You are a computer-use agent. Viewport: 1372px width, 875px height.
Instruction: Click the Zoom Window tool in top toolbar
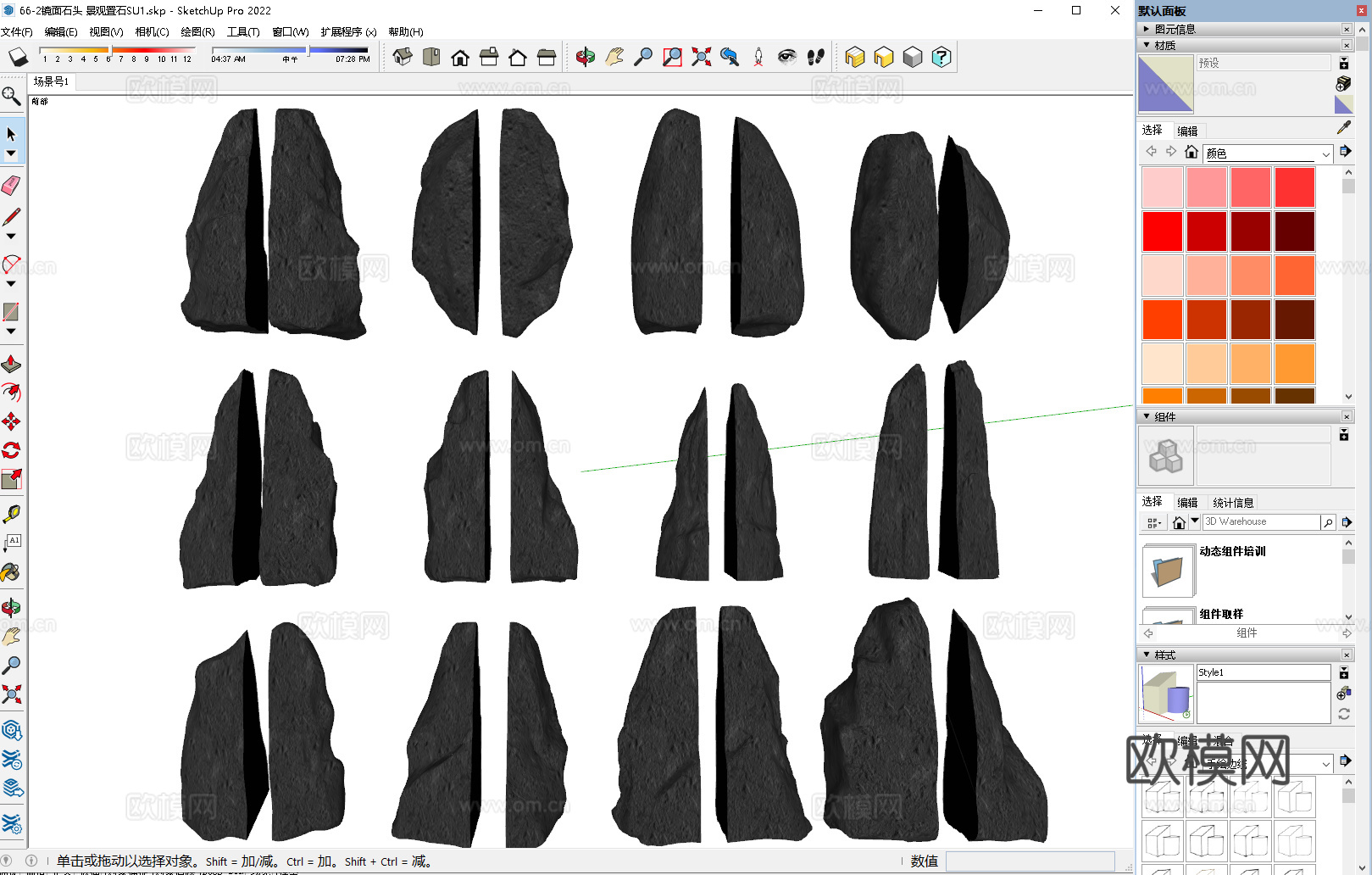[672, 58]
